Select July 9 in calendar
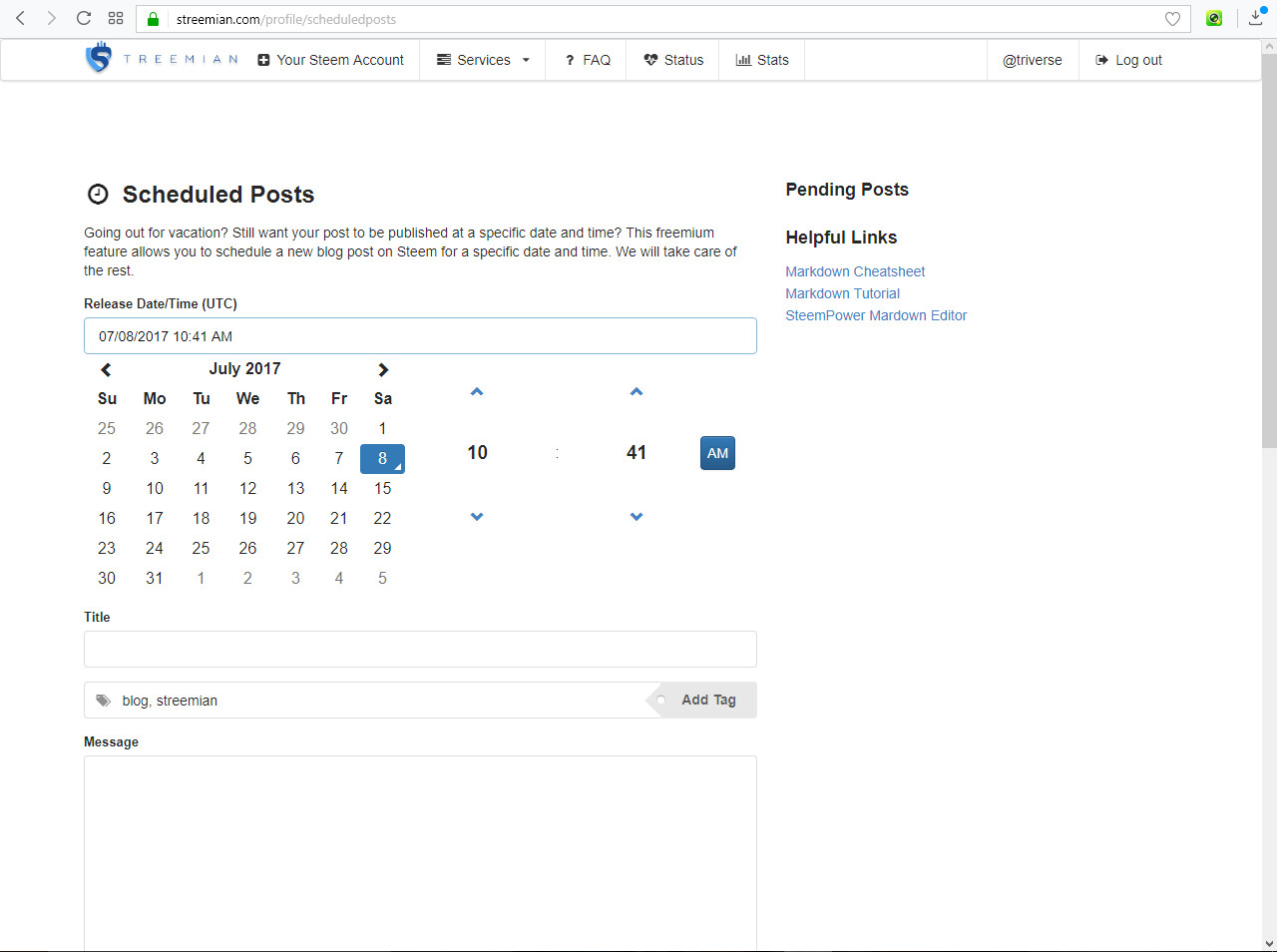Image resolution: width=1277 pixels, height=952 pixels. click(x=107, y=488)
